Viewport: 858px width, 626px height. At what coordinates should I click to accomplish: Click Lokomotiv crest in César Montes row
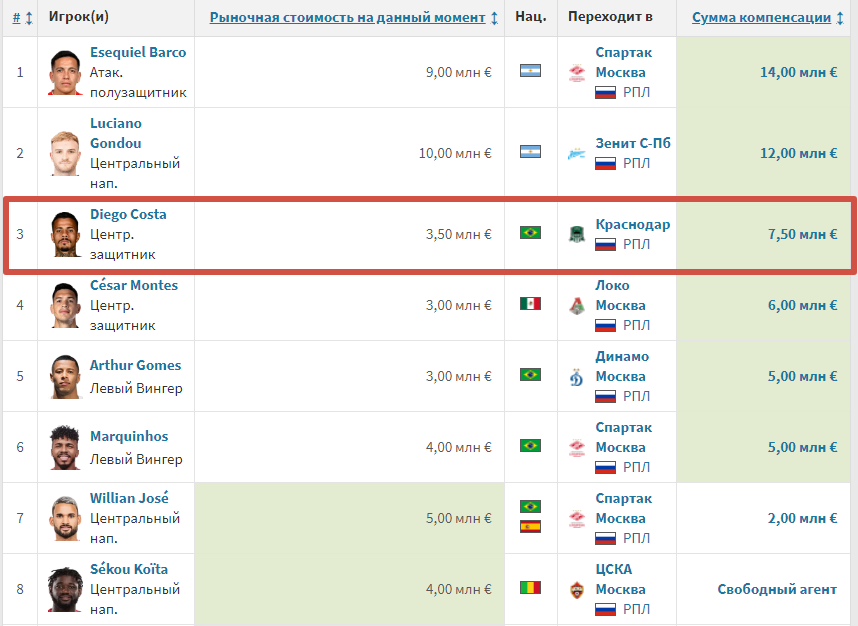(577, 305)
